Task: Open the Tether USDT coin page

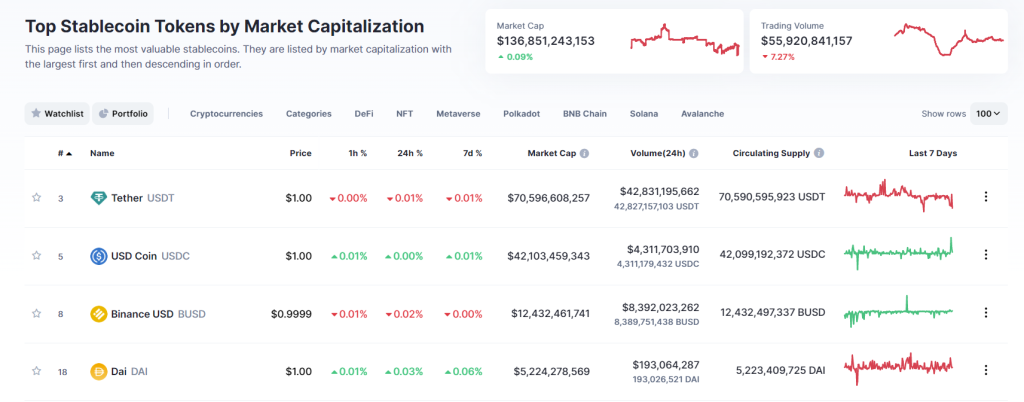Action: 143,198
